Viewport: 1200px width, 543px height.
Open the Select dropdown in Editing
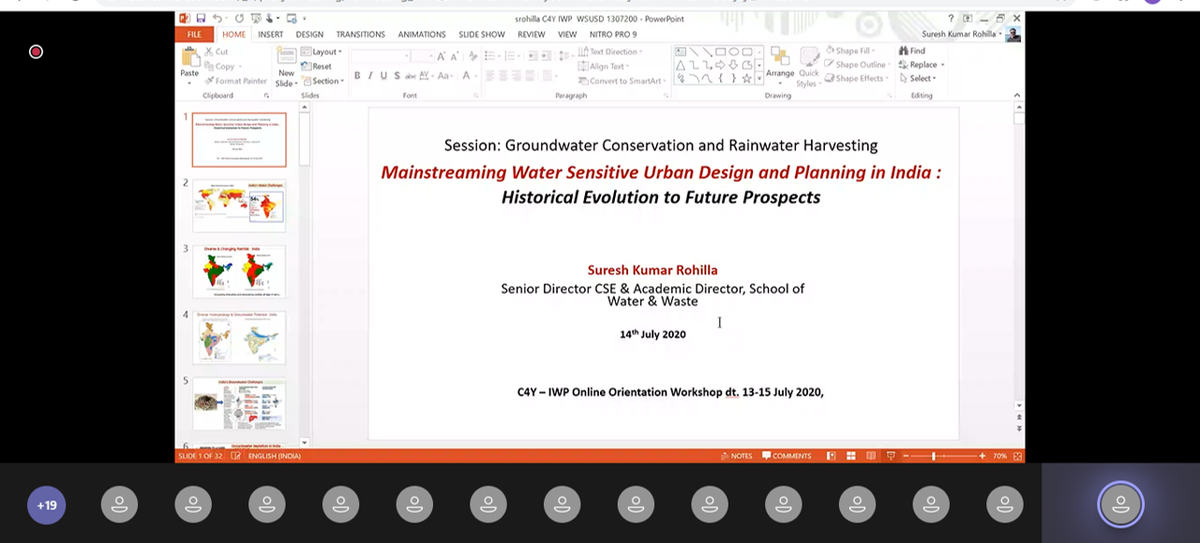pyautogui.click(x=917, y=79)
